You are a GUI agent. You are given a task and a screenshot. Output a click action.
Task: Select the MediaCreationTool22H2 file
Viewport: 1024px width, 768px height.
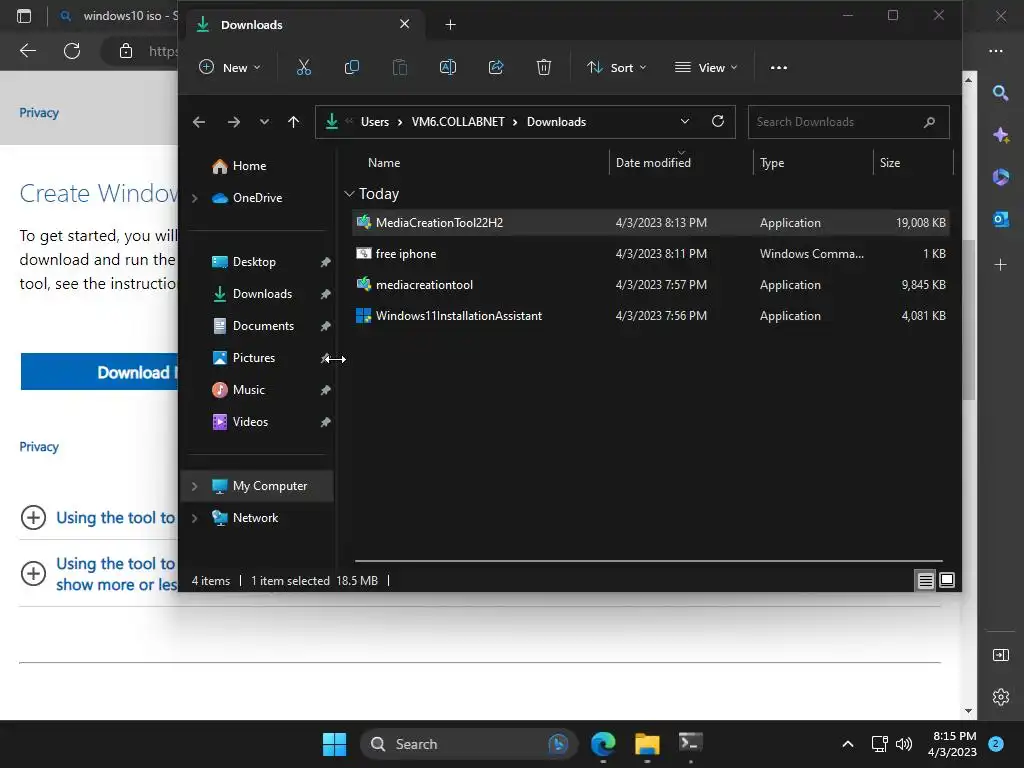[650, 223]
